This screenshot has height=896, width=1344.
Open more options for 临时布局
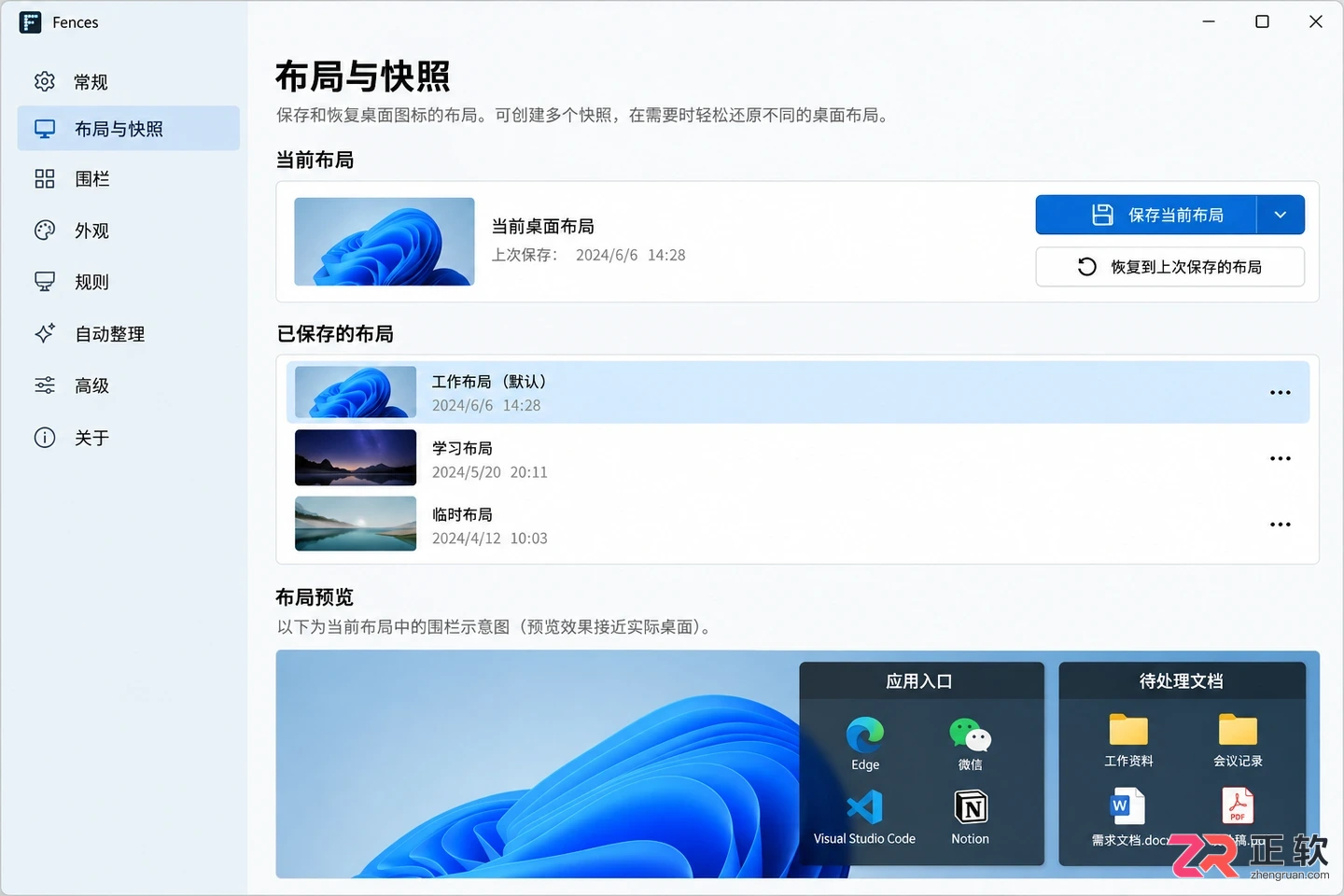pyautogui.click(x=1281, y=525)
